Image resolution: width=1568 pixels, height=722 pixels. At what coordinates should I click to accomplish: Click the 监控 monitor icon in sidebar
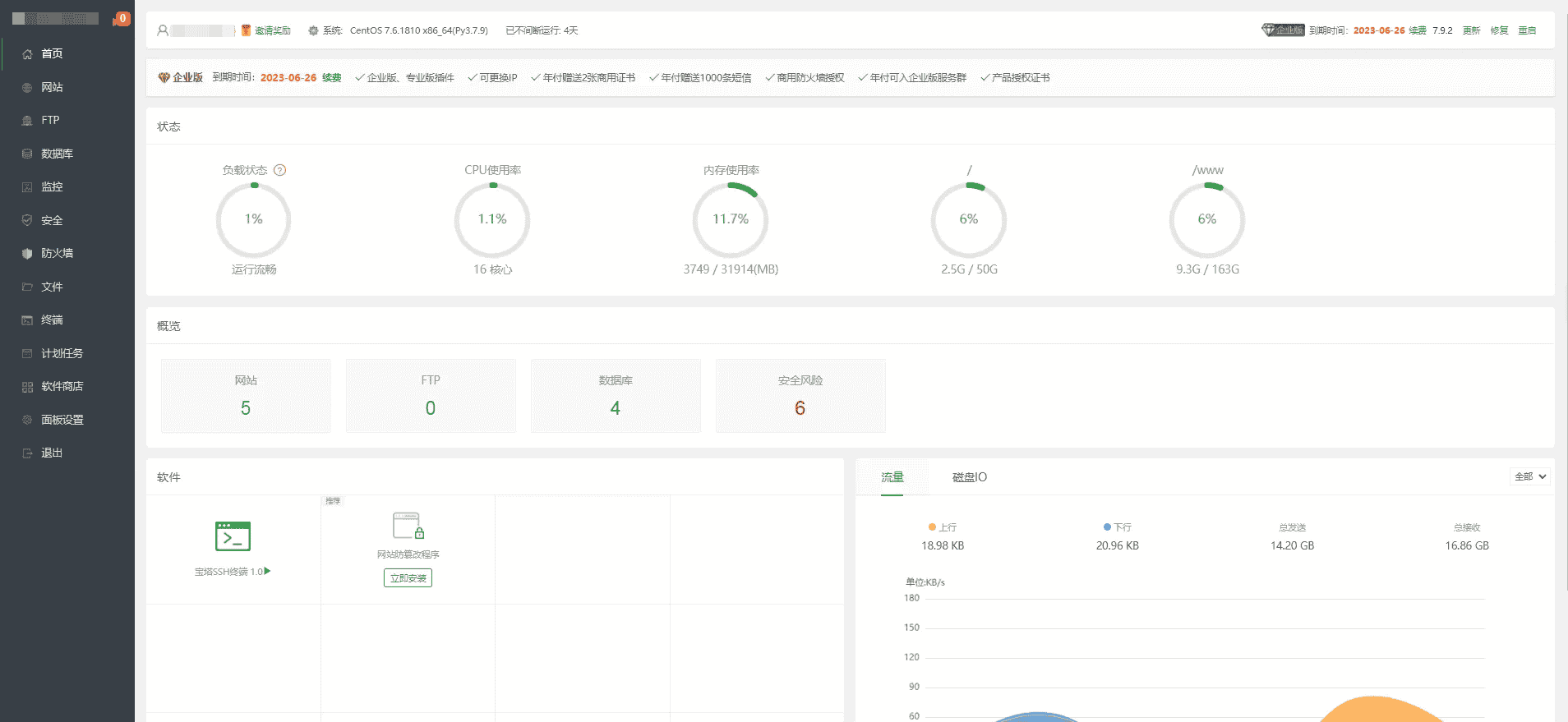(x=27, y=187)
